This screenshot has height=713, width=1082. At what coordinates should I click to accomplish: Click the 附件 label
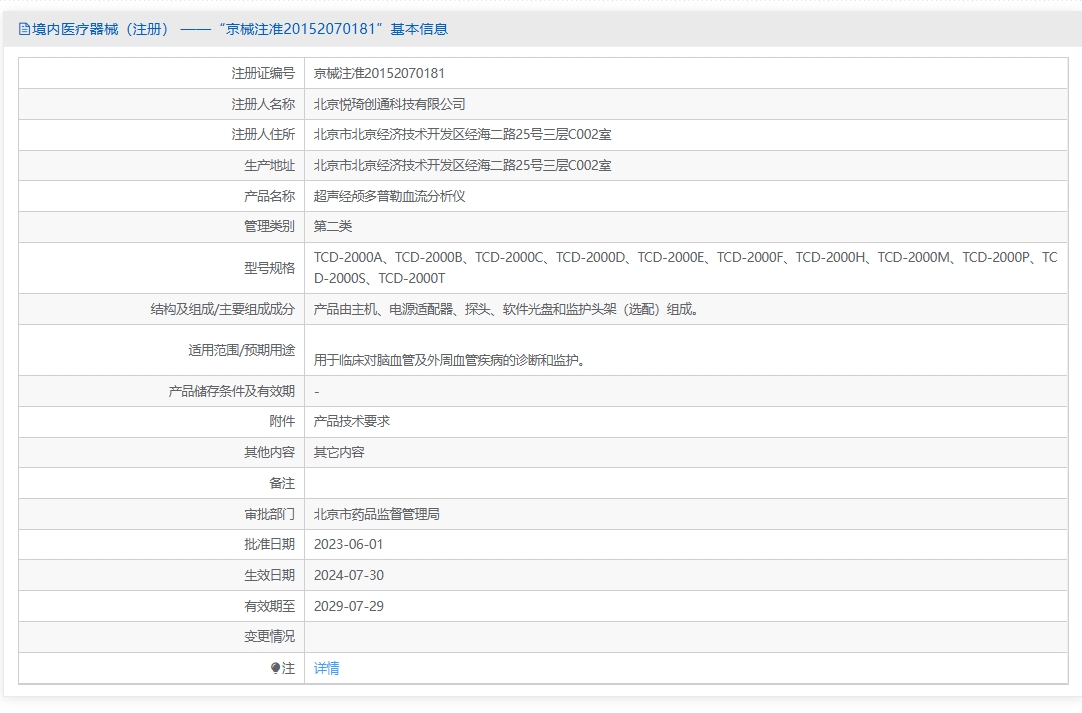point(282,421)
